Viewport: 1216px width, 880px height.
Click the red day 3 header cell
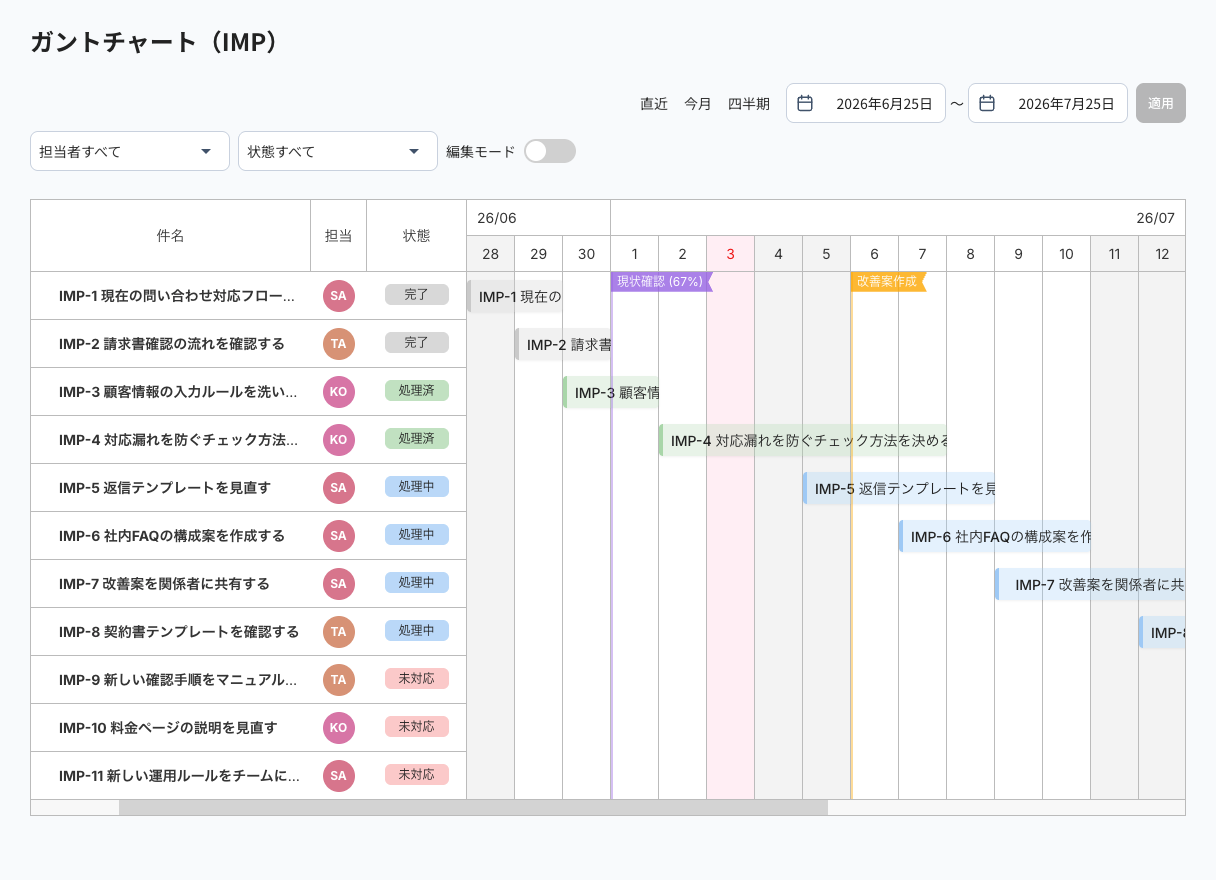[731, 254]
